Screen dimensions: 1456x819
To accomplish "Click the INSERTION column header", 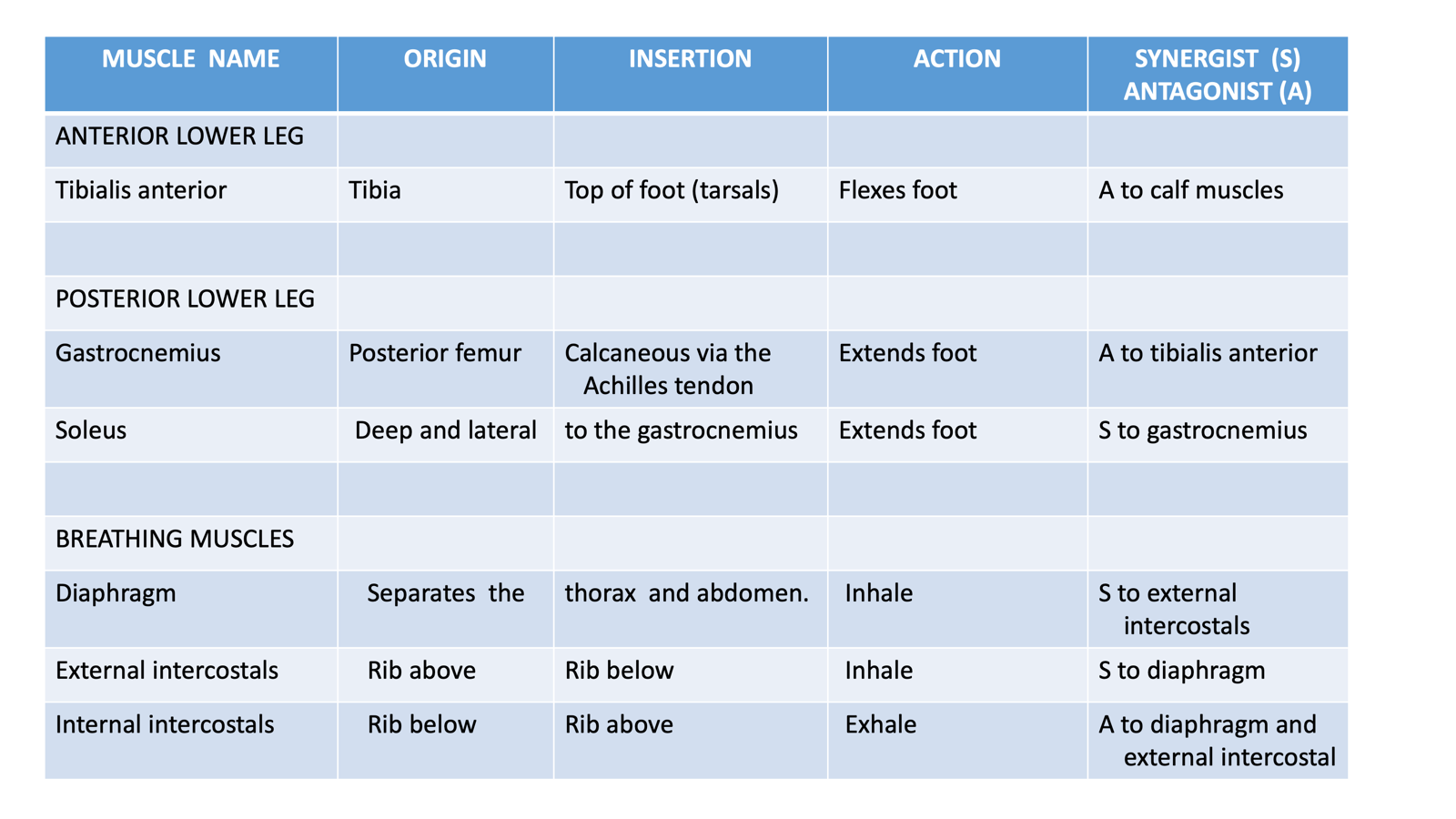I will (x=691, y=75).
